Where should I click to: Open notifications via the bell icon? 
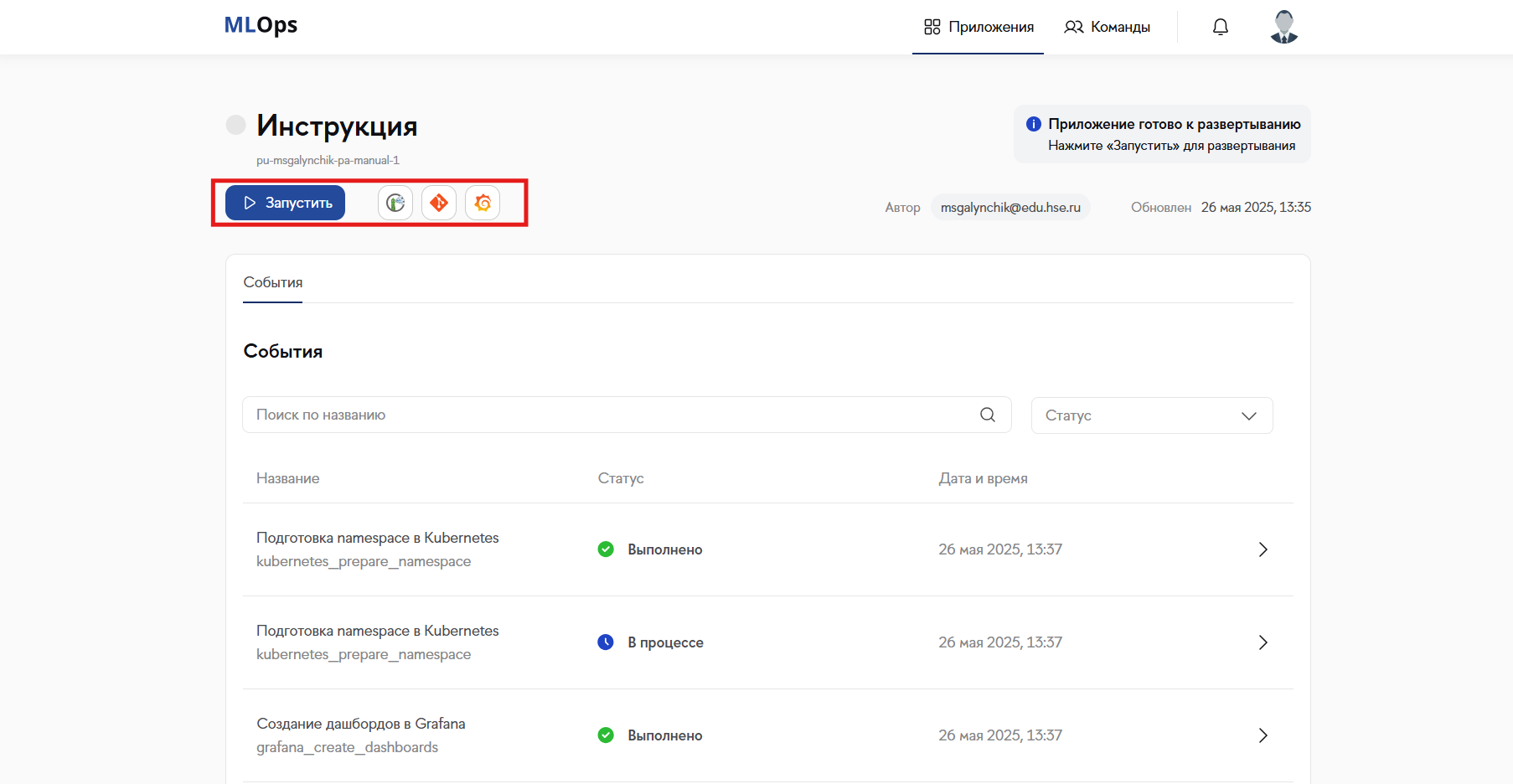click(1221, 27)
